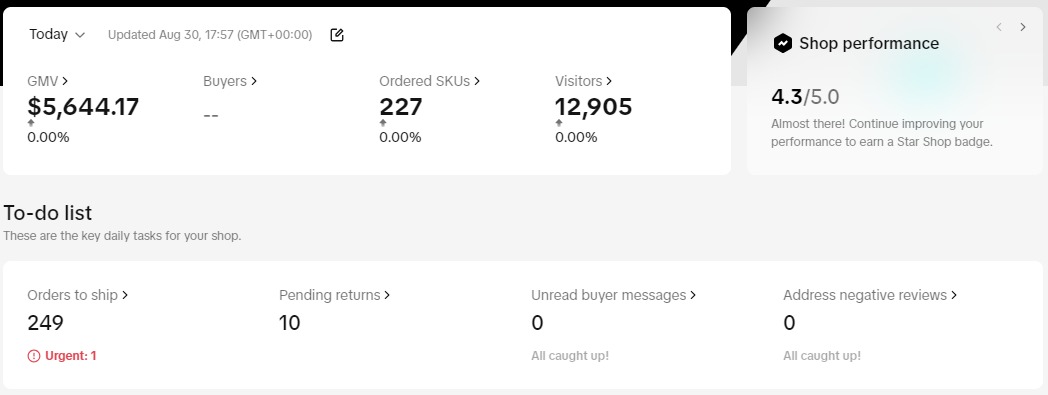Click the 4.3/5.0 shop performance score
The height and width of the screenshot is (395, 1048).
805,97
